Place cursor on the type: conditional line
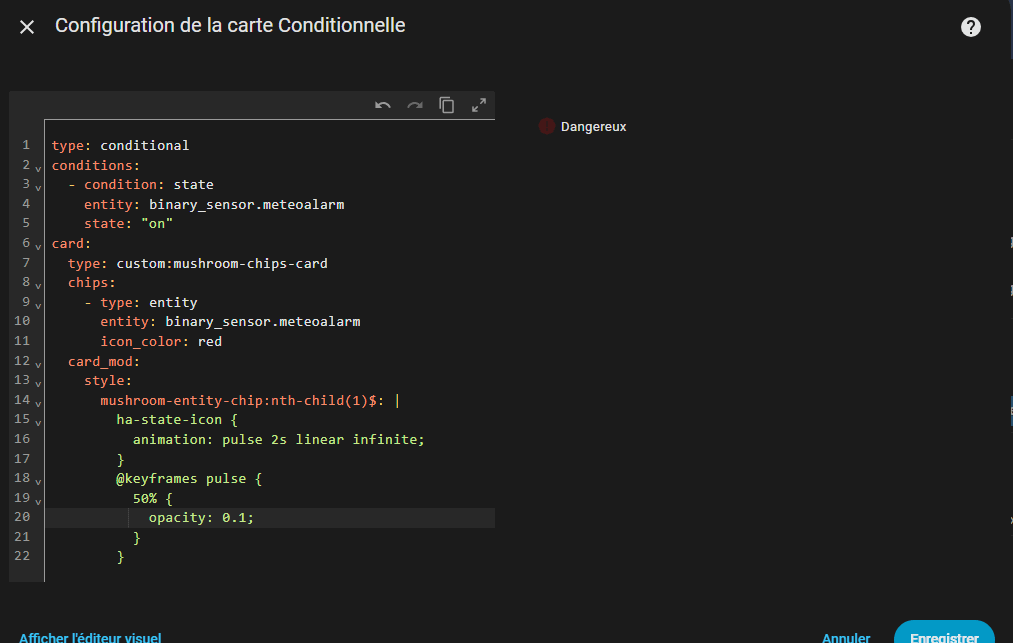The height and width of the screenshot is (643, 1013). click(120, 145)
